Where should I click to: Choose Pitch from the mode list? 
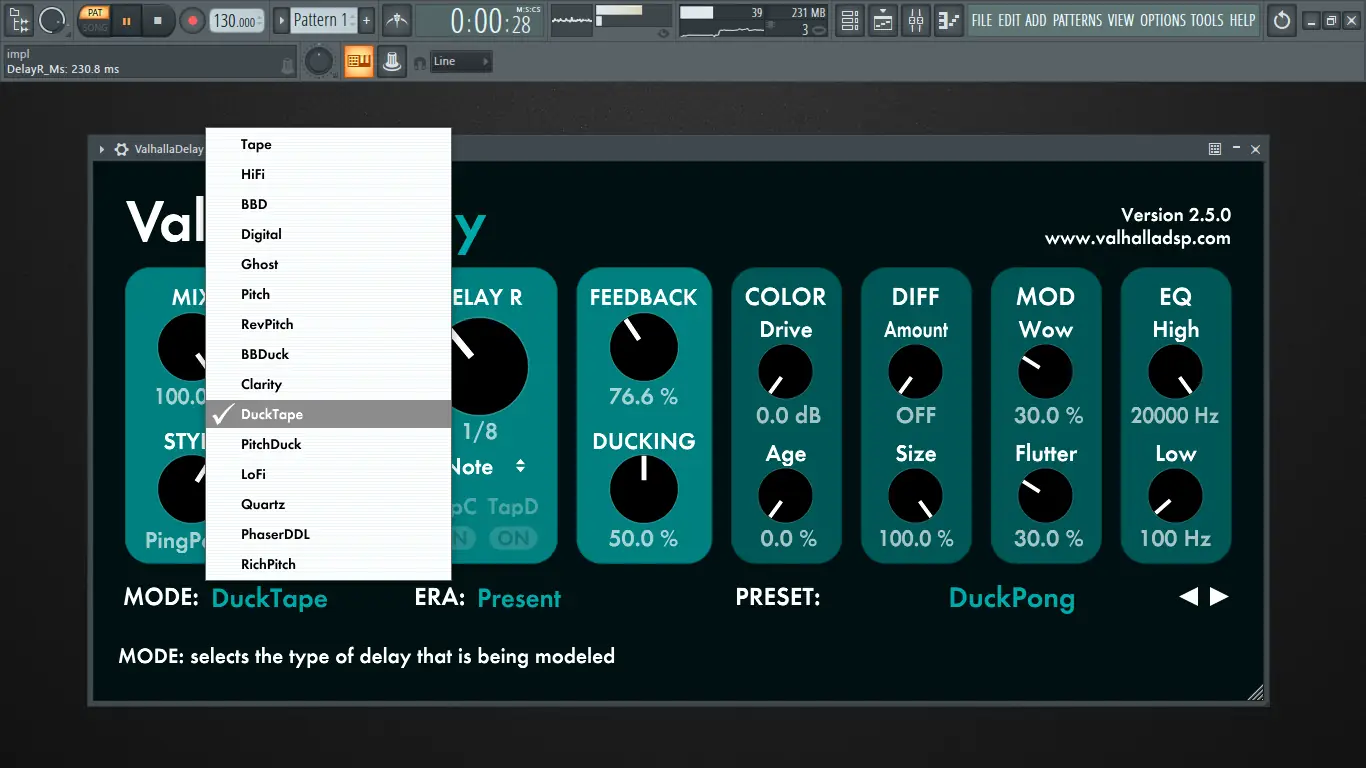click(x=328, y=294)
